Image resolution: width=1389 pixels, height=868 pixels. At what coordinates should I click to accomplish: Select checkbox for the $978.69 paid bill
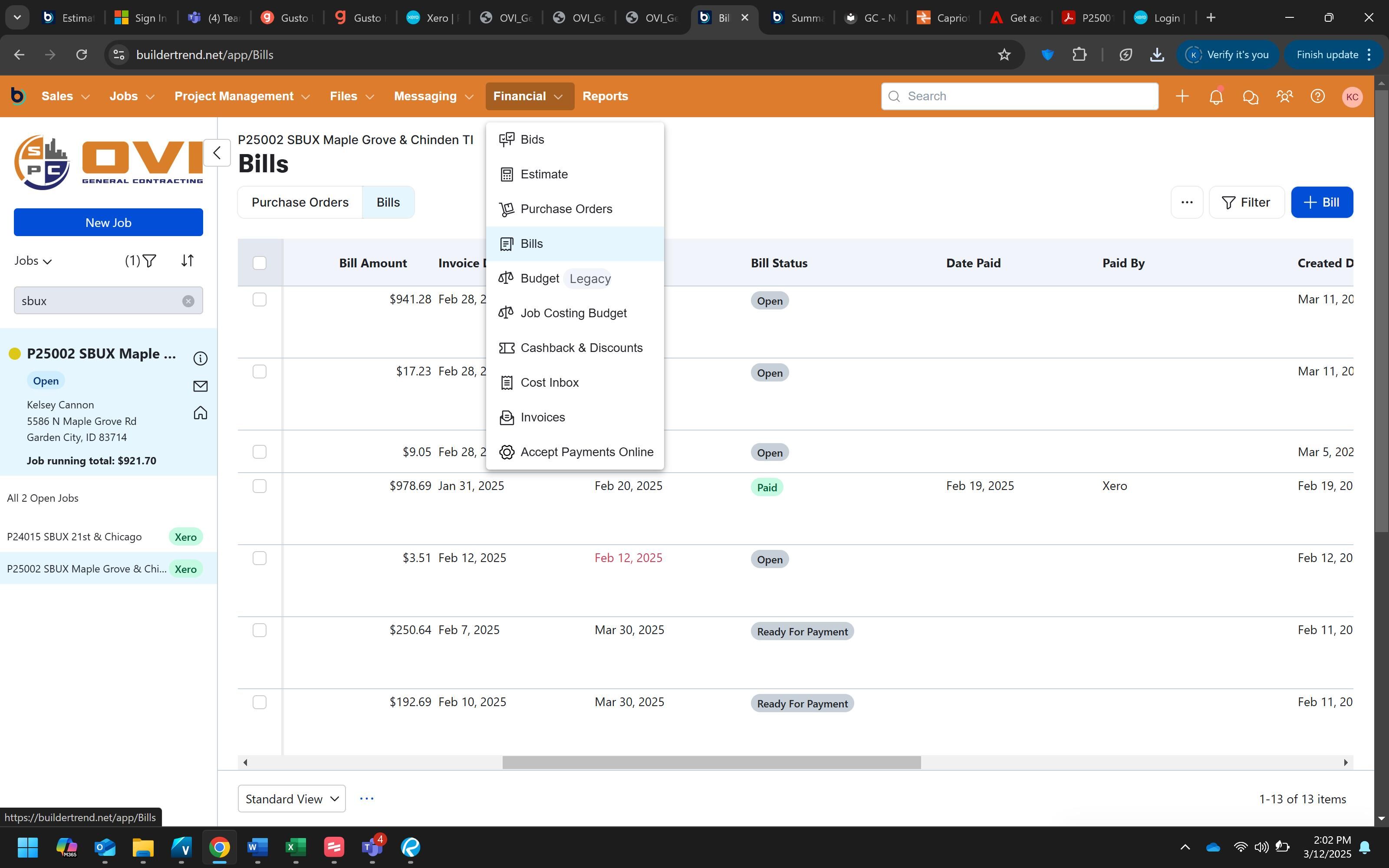tap(260, 486)
